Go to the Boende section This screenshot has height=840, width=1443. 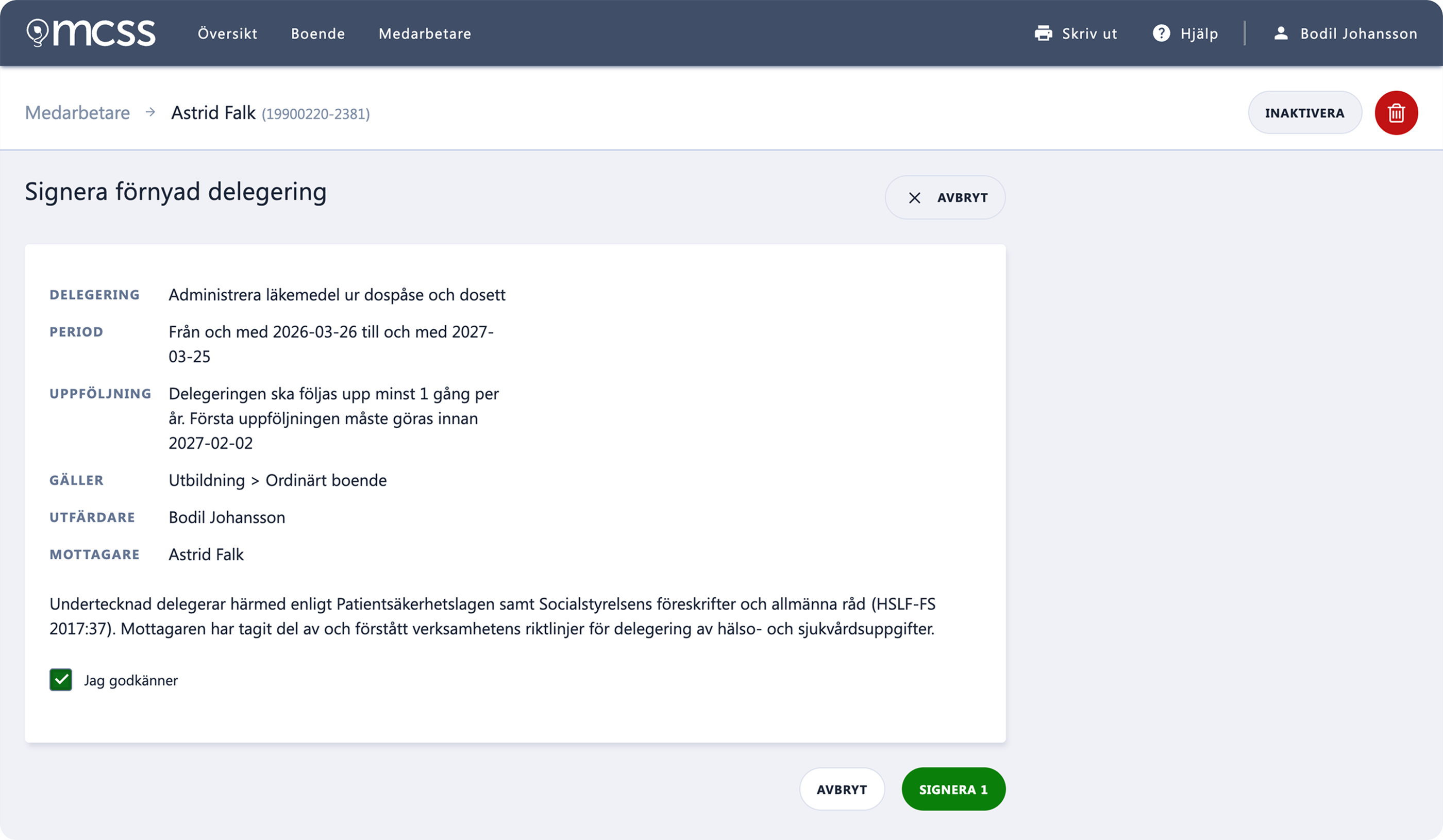coord(318,33)
